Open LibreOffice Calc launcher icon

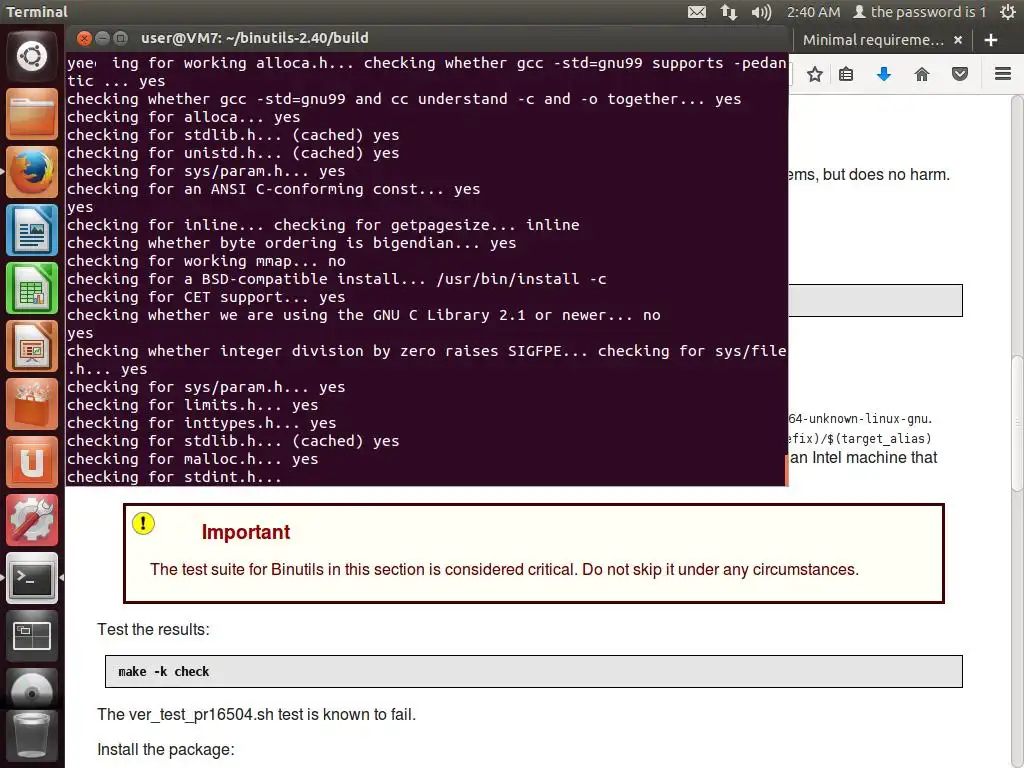32,289
